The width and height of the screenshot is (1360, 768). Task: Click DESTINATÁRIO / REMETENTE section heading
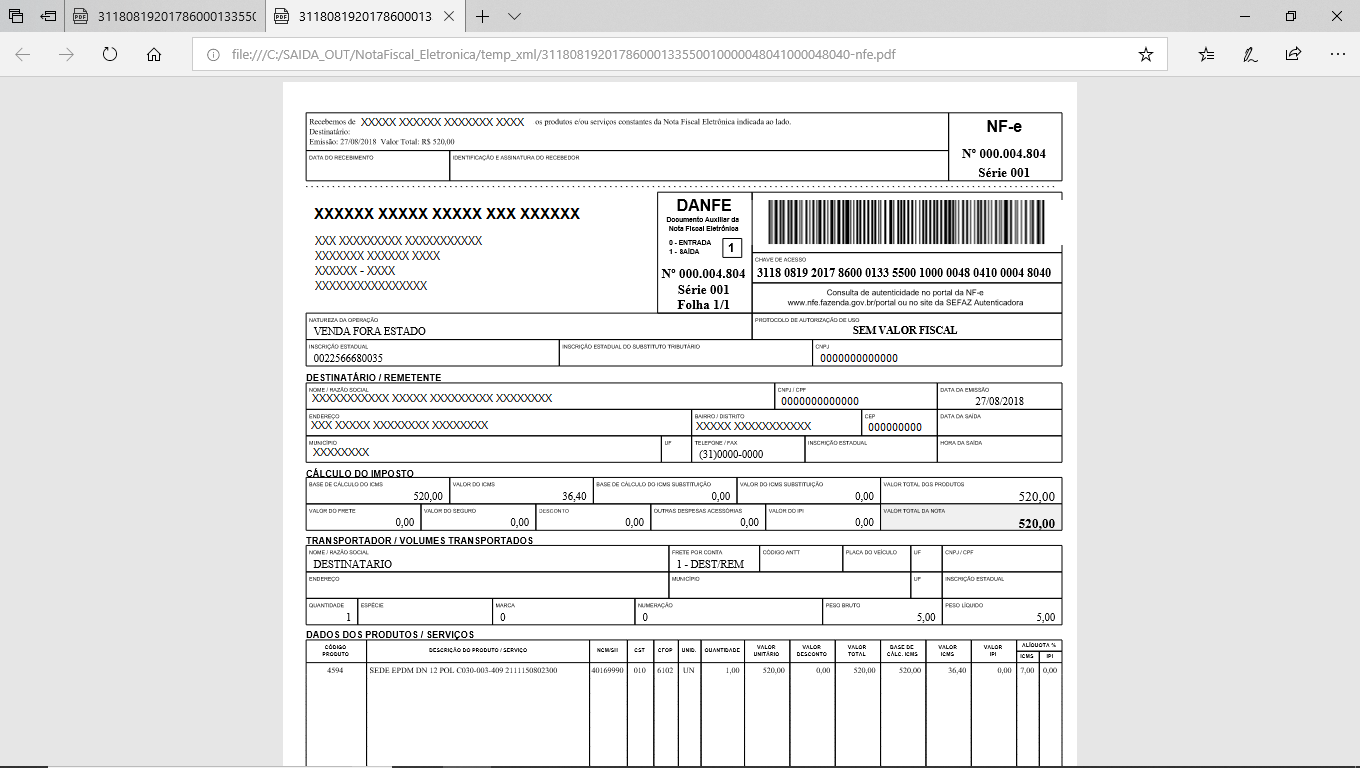373,378
